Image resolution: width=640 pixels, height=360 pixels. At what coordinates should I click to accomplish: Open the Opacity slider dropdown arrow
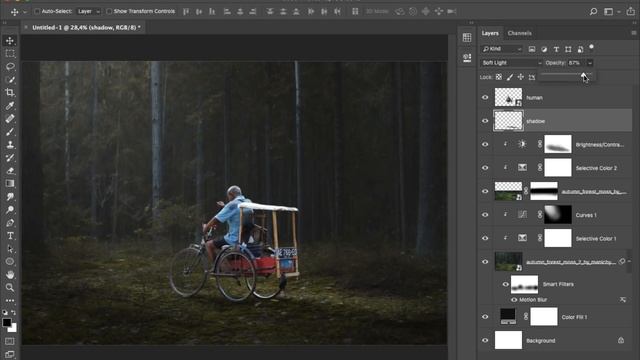point(590,63)
